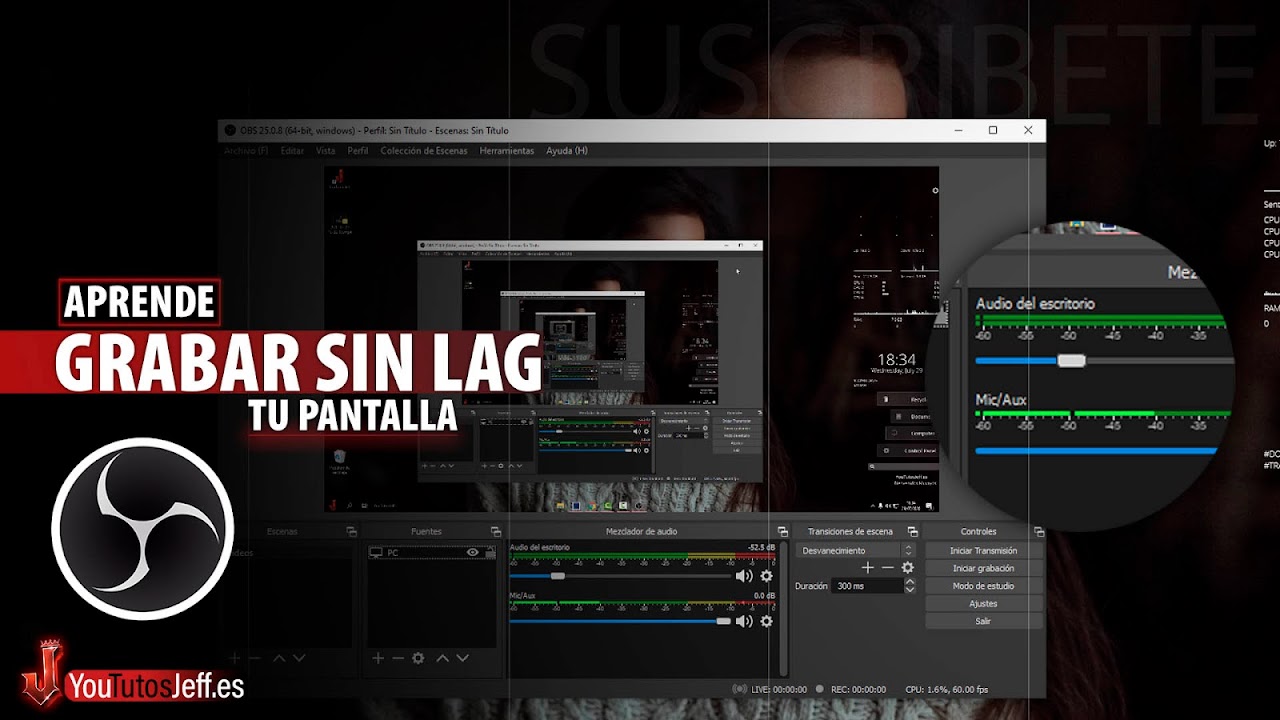Enable Modo de estudio
Image resolution: width=1280 pixels, height=720 pixels.
[984, 586]
